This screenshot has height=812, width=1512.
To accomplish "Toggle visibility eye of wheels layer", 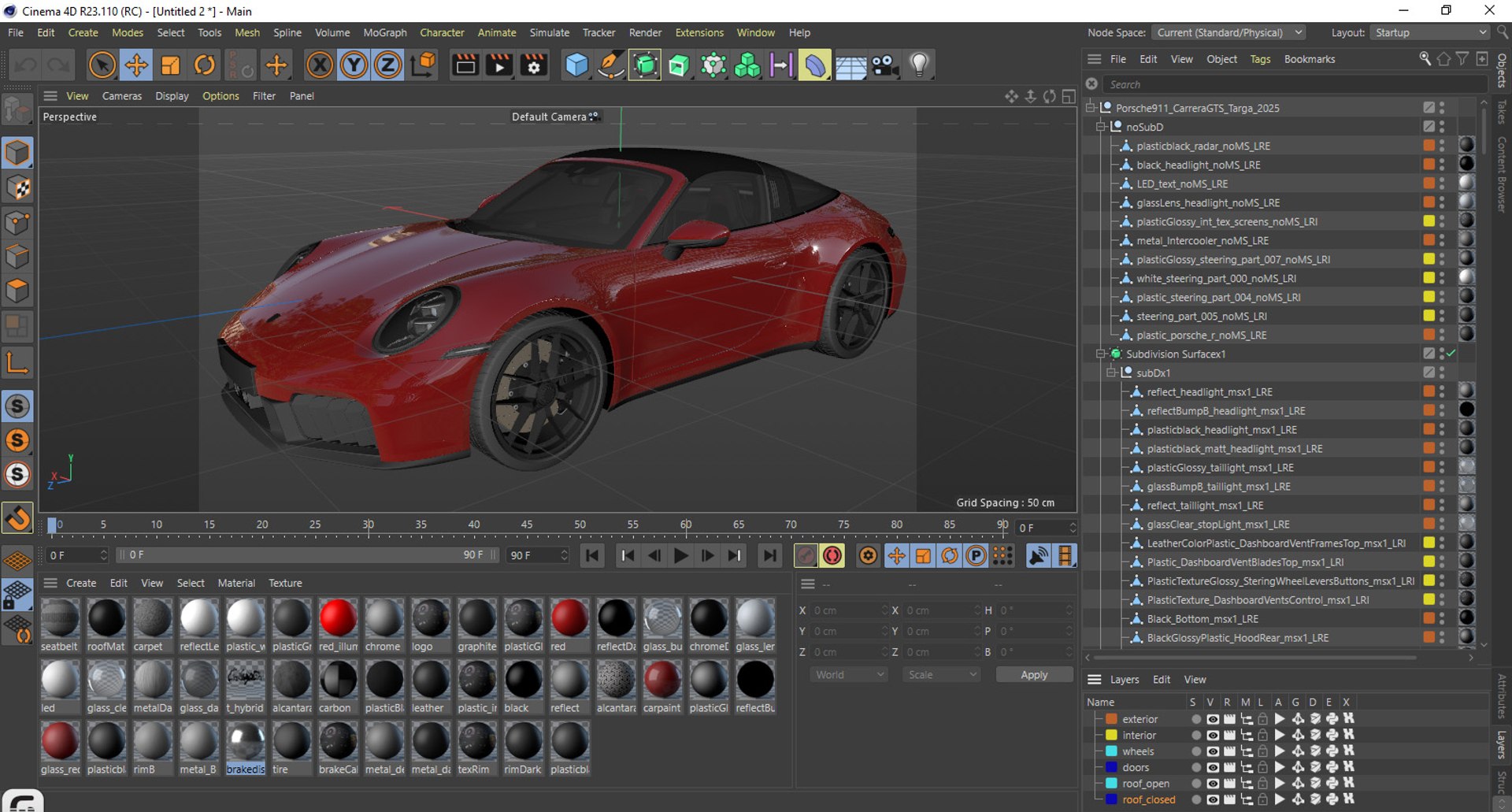I will tap(1213, 751).
